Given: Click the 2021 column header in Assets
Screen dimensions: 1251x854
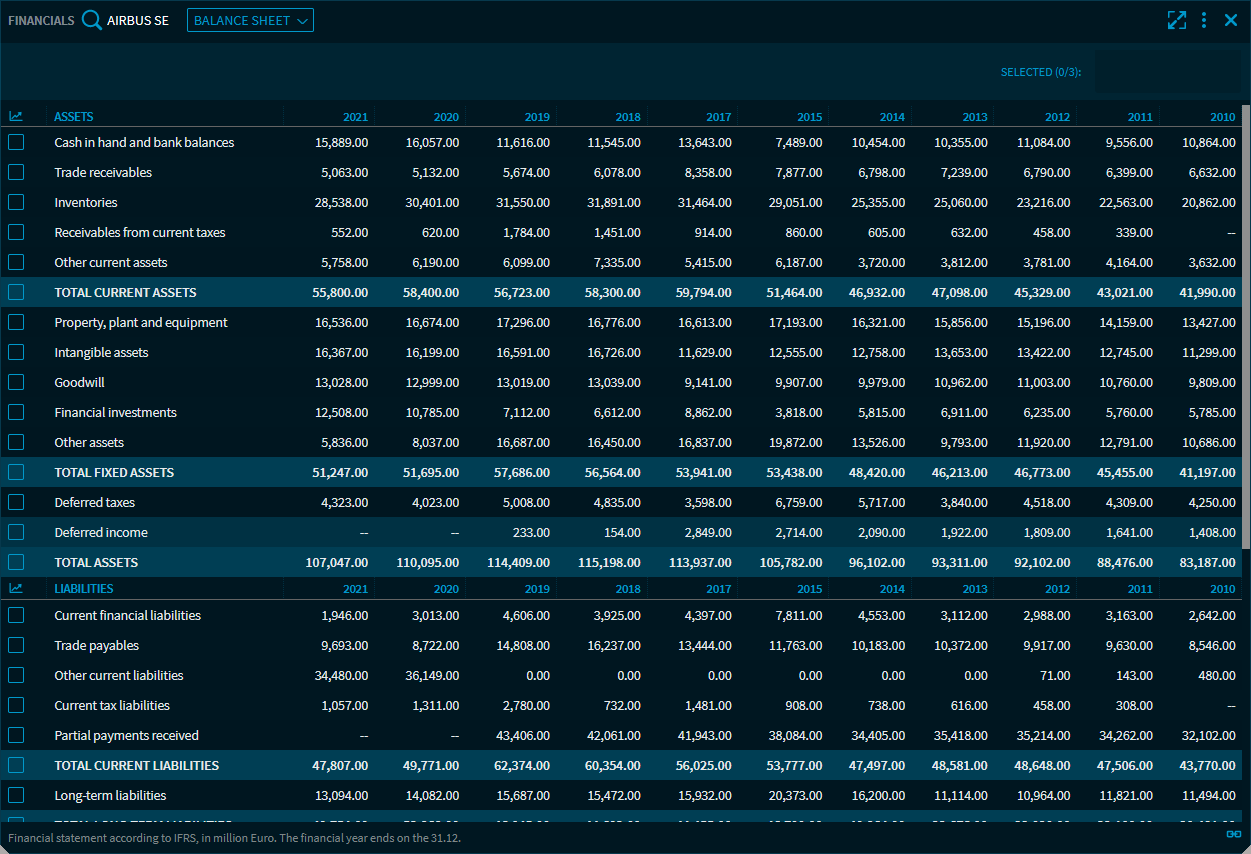Looking at the screenshot, I should [355, 117].
